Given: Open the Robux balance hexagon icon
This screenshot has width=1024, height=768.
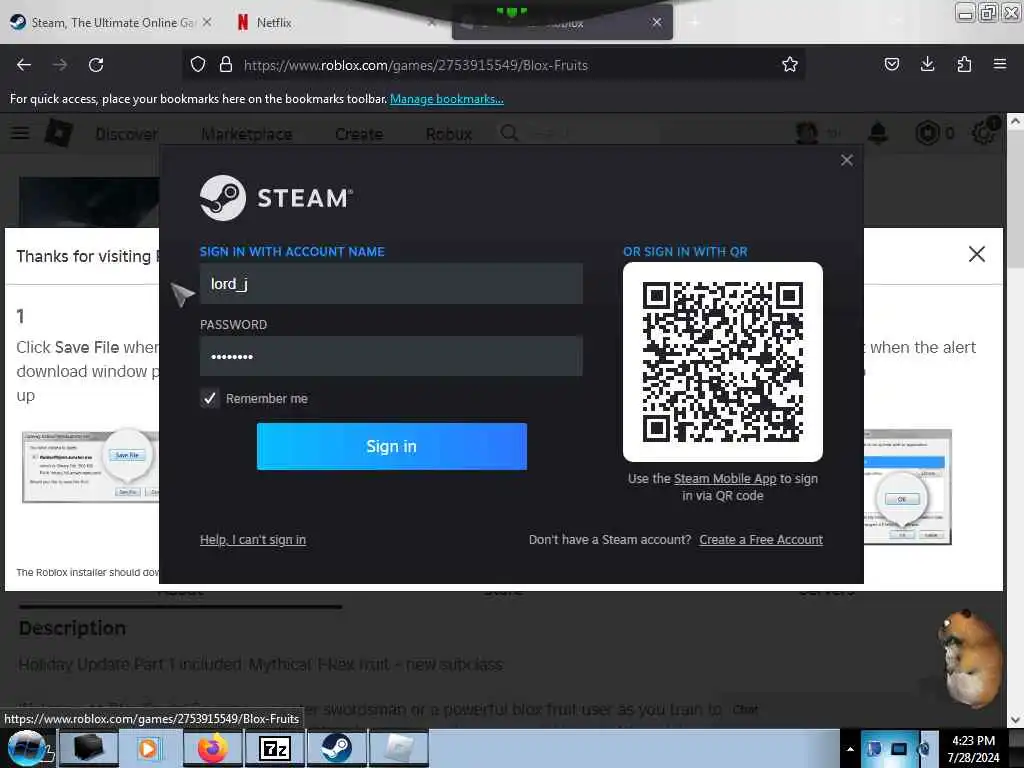Looking at the screenshot, I should 927,133.
